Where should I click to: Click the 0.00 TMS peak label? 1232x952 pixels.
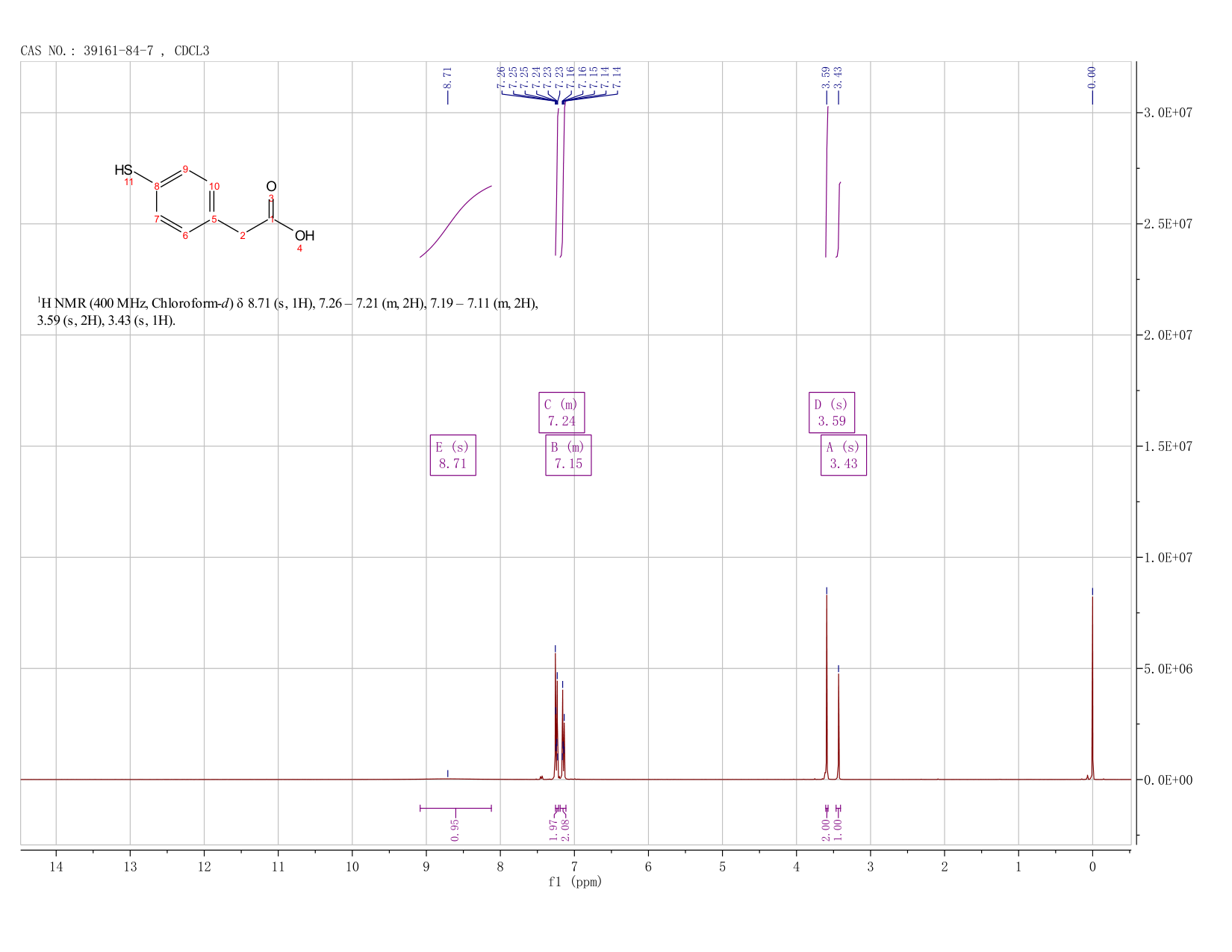(1092, 78)
